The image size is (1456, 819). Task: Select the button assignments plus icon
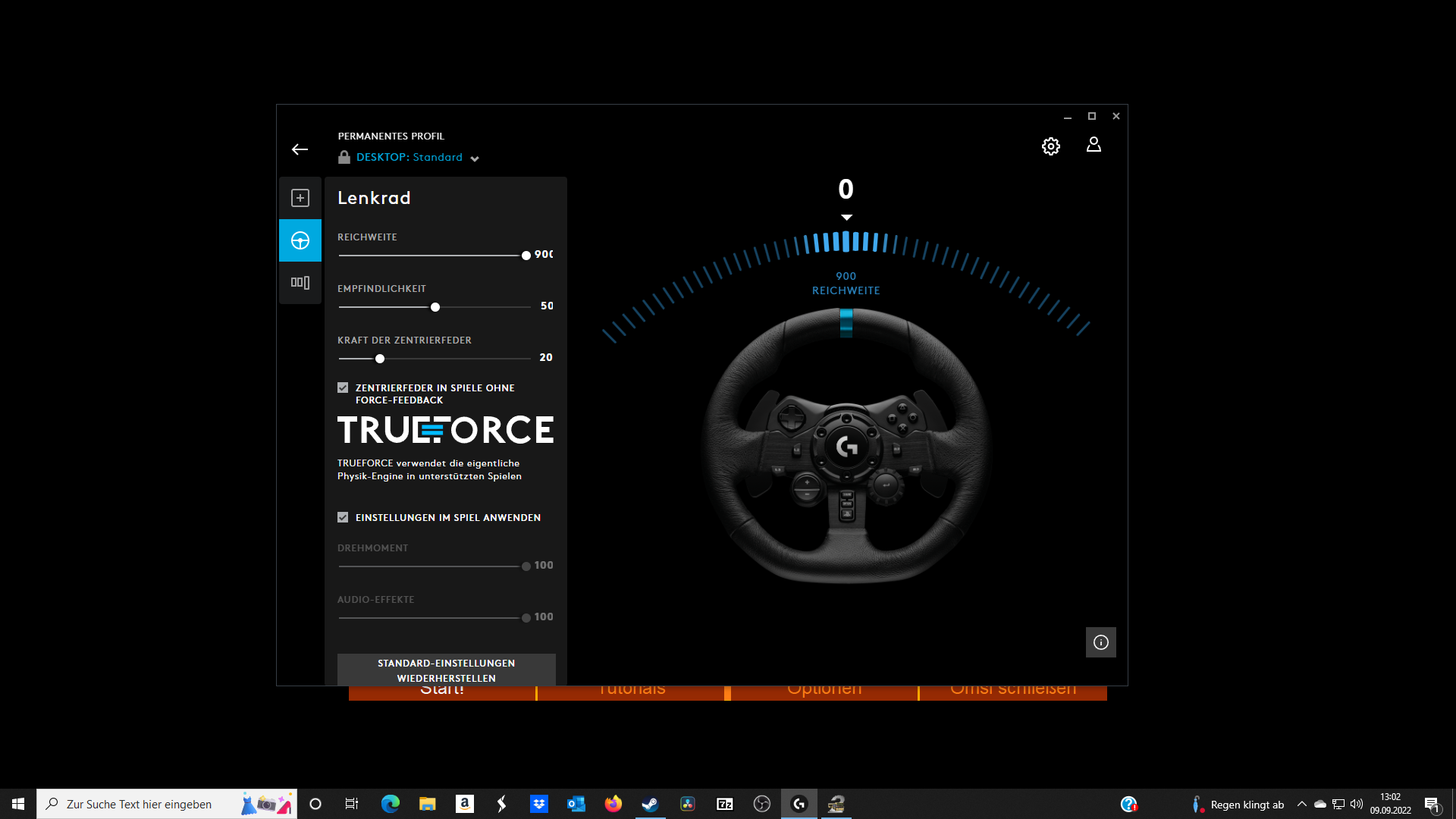[x=300, y=198]
